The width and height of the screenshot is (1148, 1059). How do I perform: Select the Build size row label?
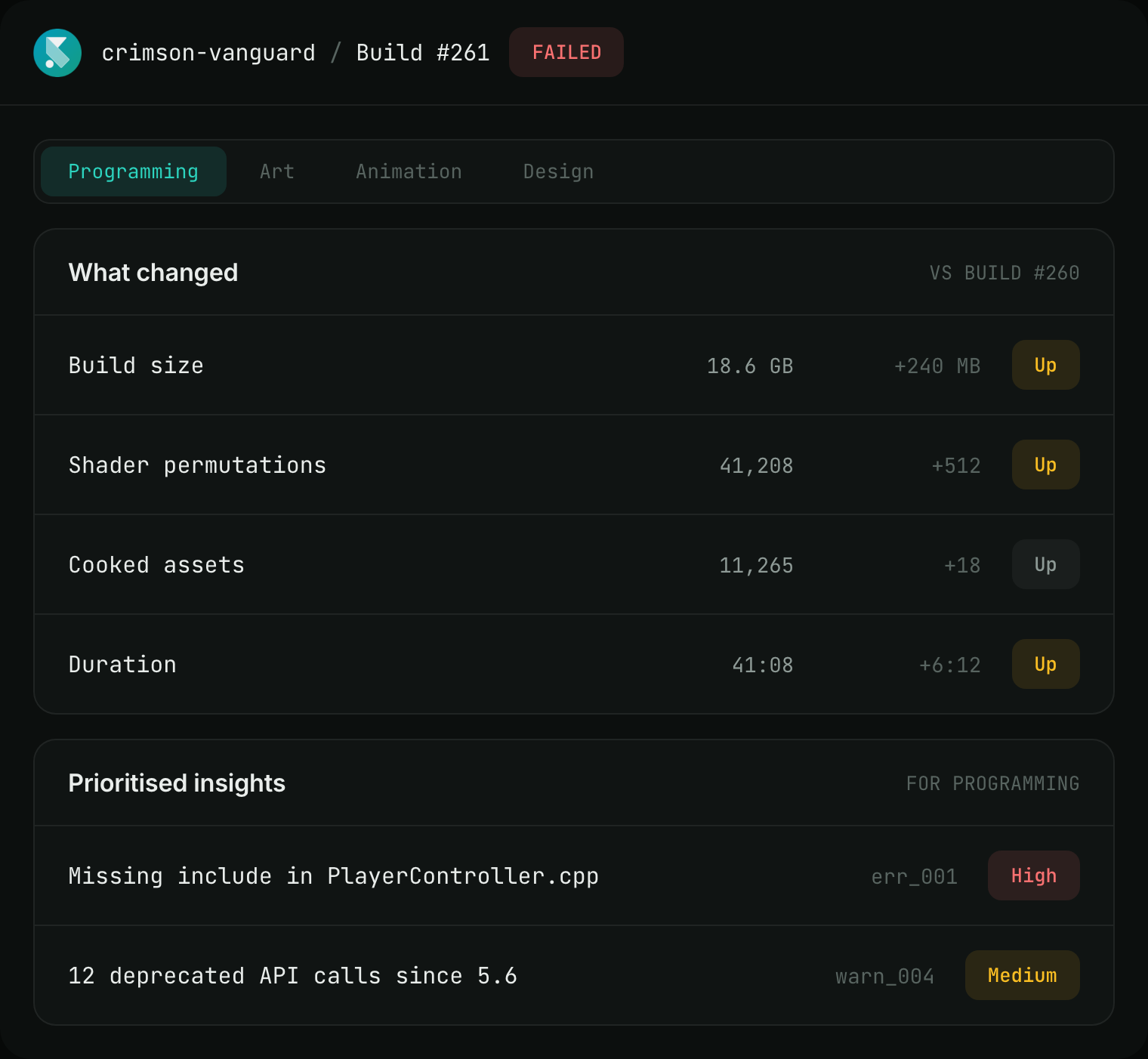click(136, 366)
